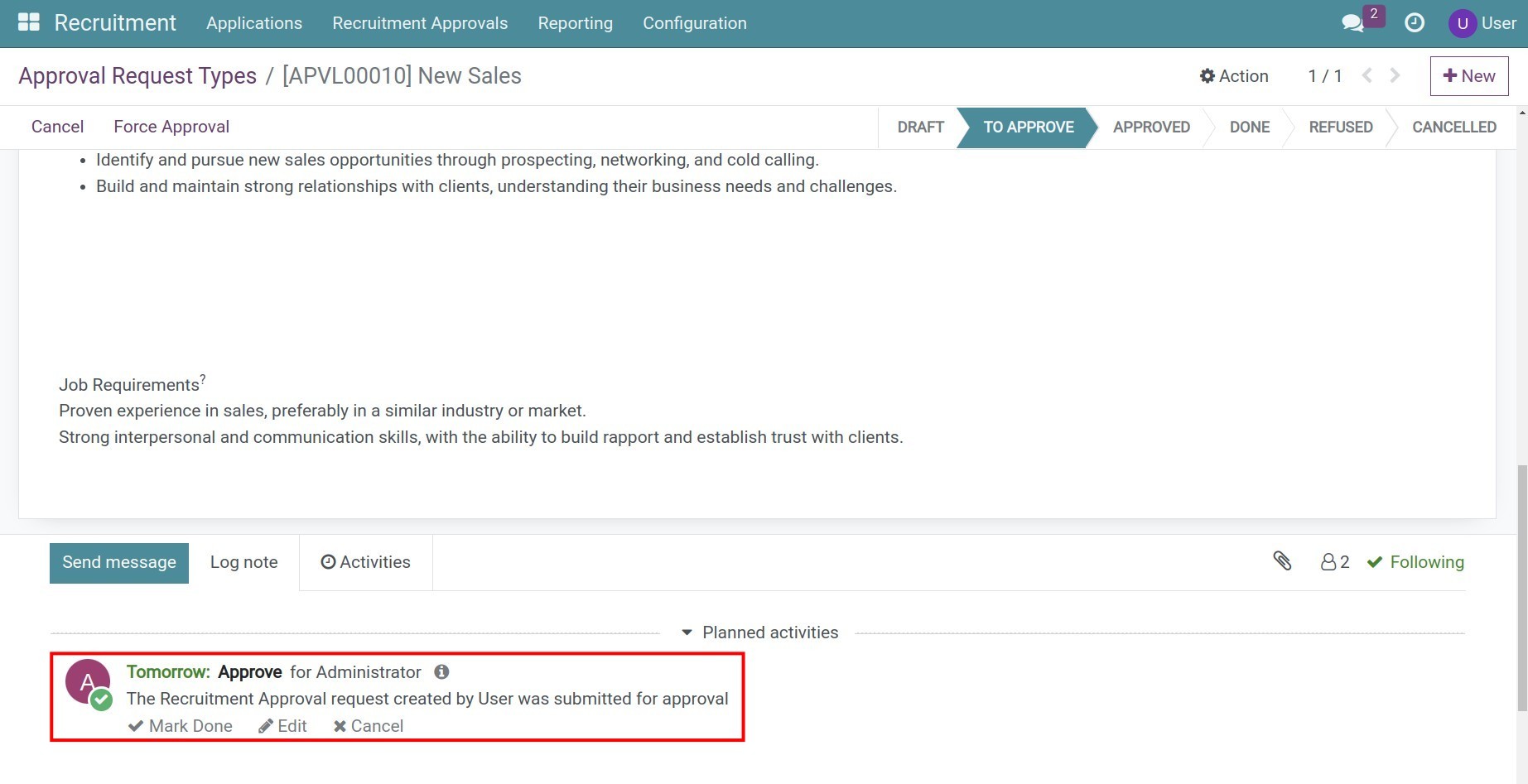Open the User account menu

point(1482,23)
